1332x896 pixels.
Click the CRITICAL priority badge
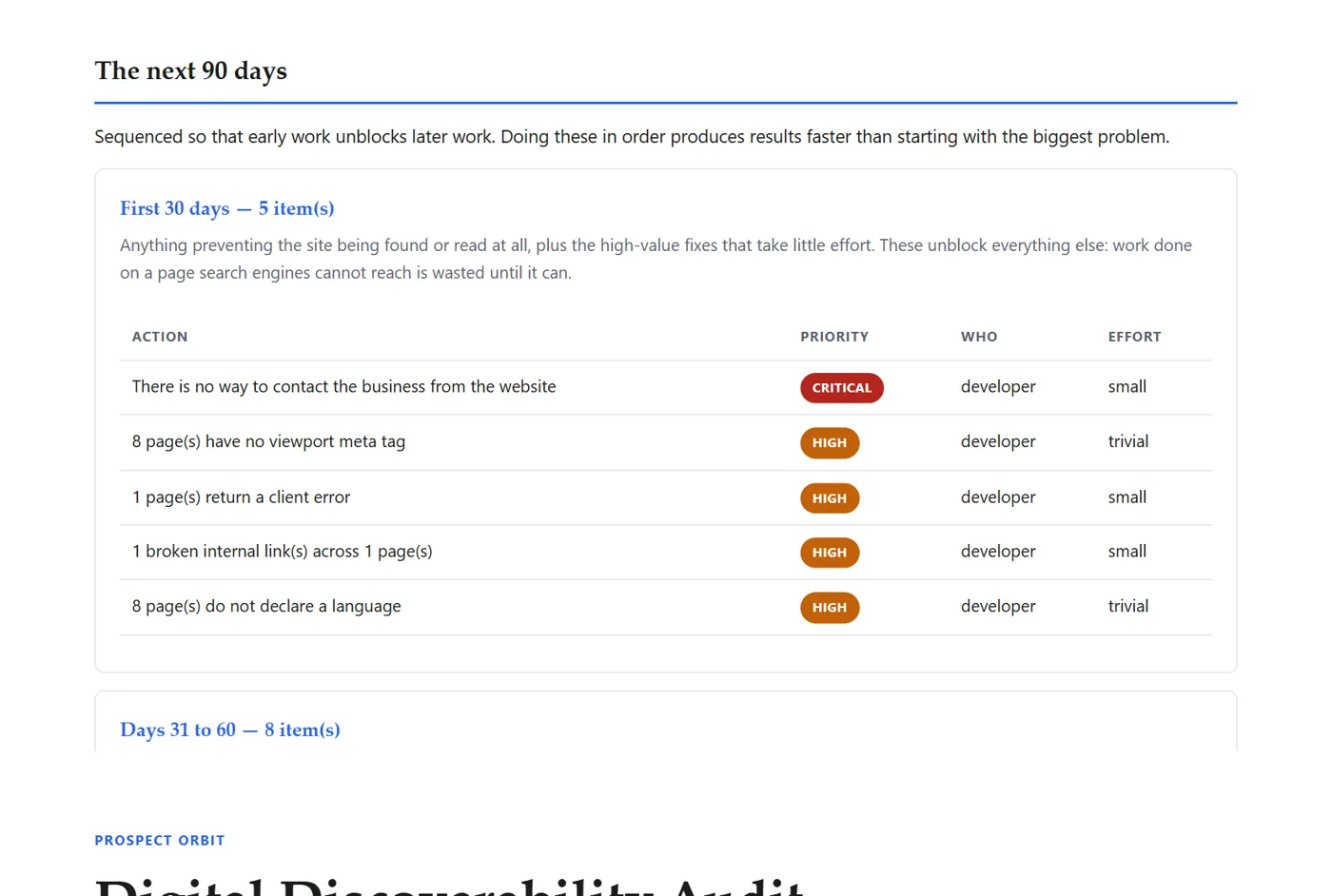point(842,388)
